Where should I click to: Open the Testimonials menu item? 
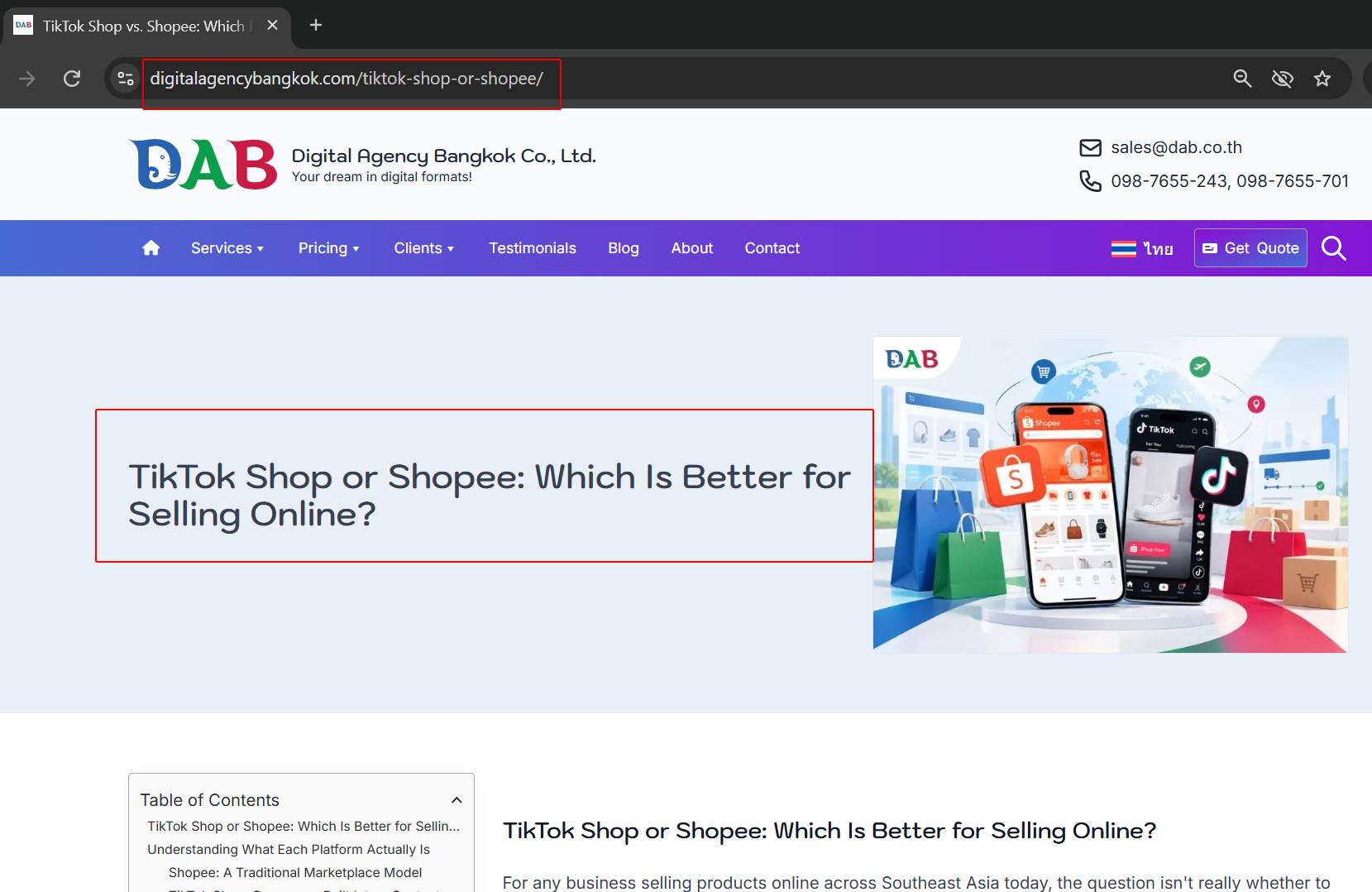coord(533,248)
